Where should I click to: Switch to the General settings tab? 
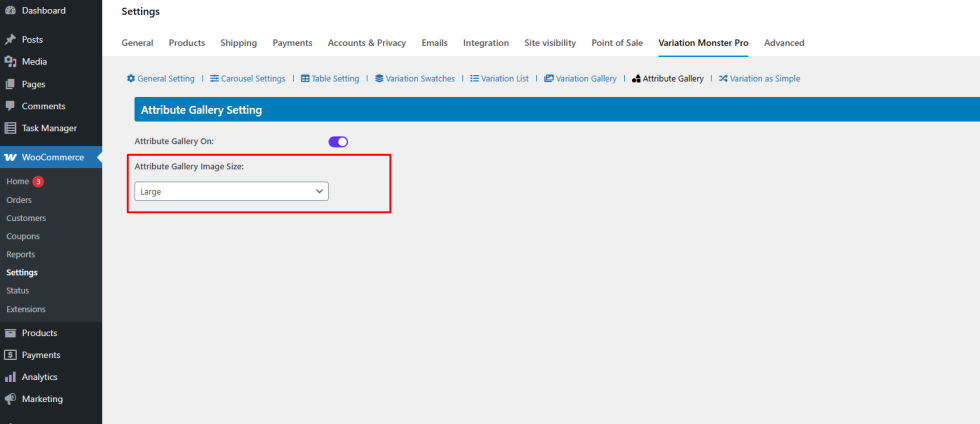[137, 43]
